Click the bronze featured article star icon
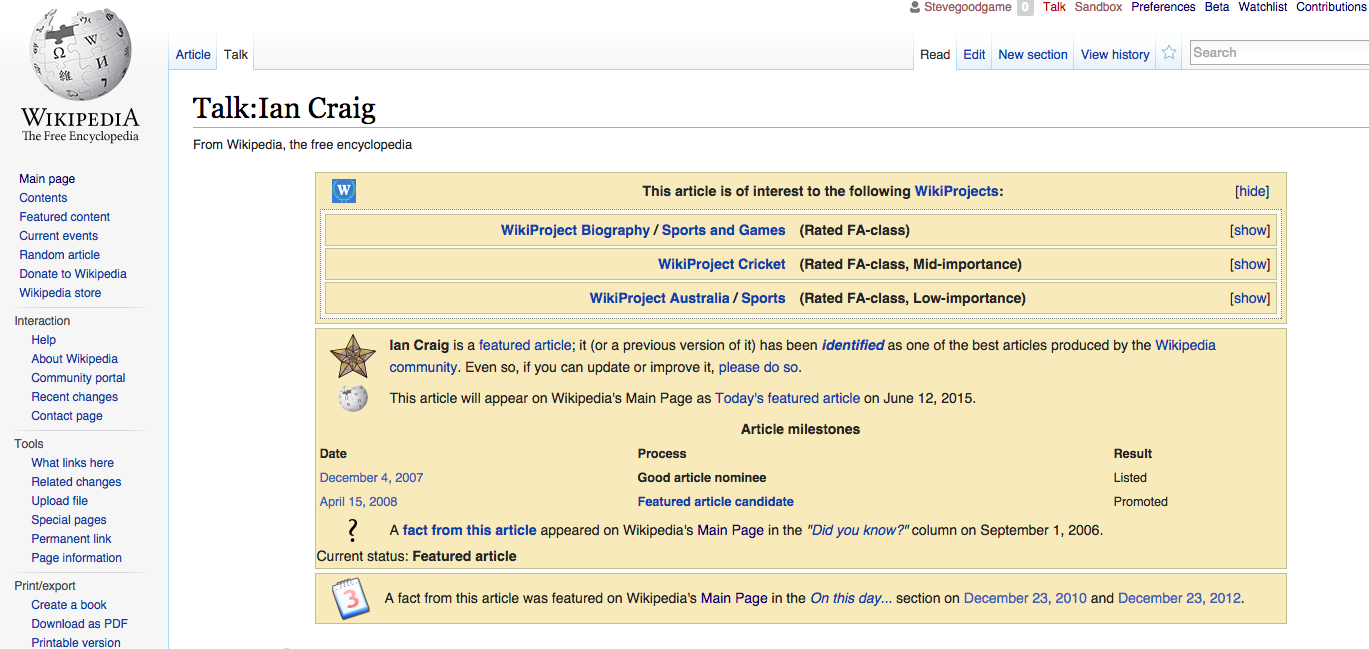Viewport: 1369px width, 649px height. coord(353,356)
